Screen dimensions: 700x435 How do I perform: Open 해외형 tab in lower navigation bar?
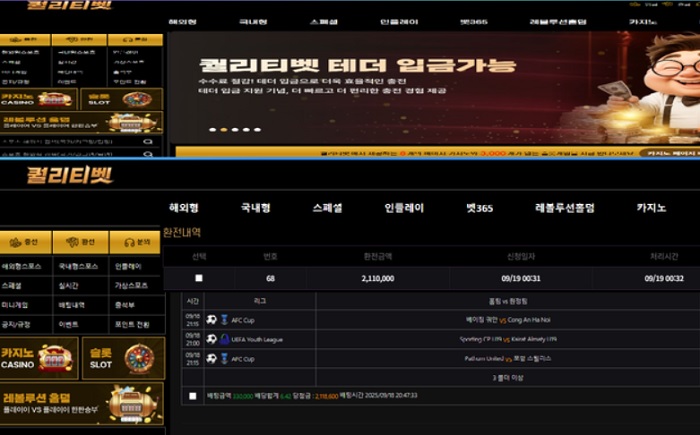point(183,208)
